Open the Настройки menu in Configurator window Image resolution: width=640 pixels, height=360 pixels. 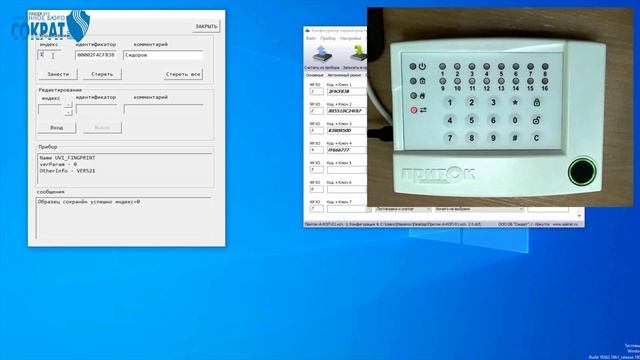click(350, 38)
